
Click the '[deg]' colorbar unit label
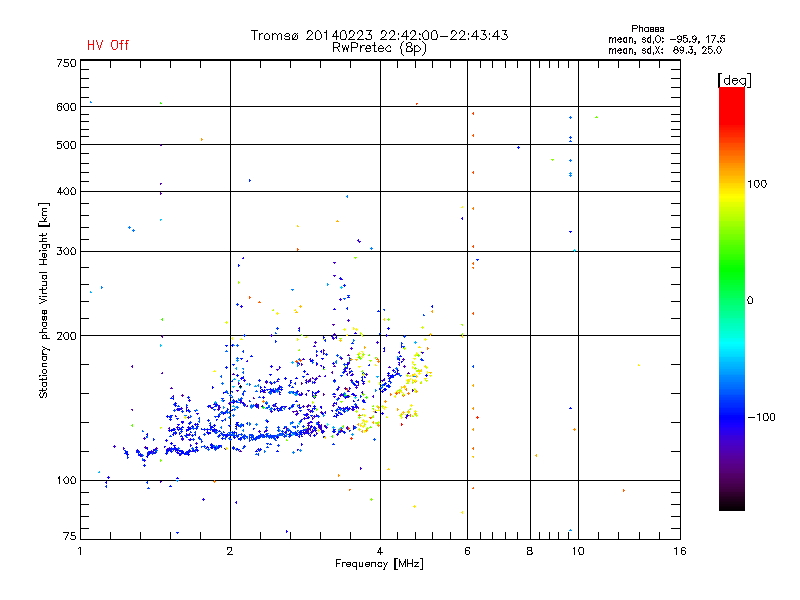pos(734,80)
